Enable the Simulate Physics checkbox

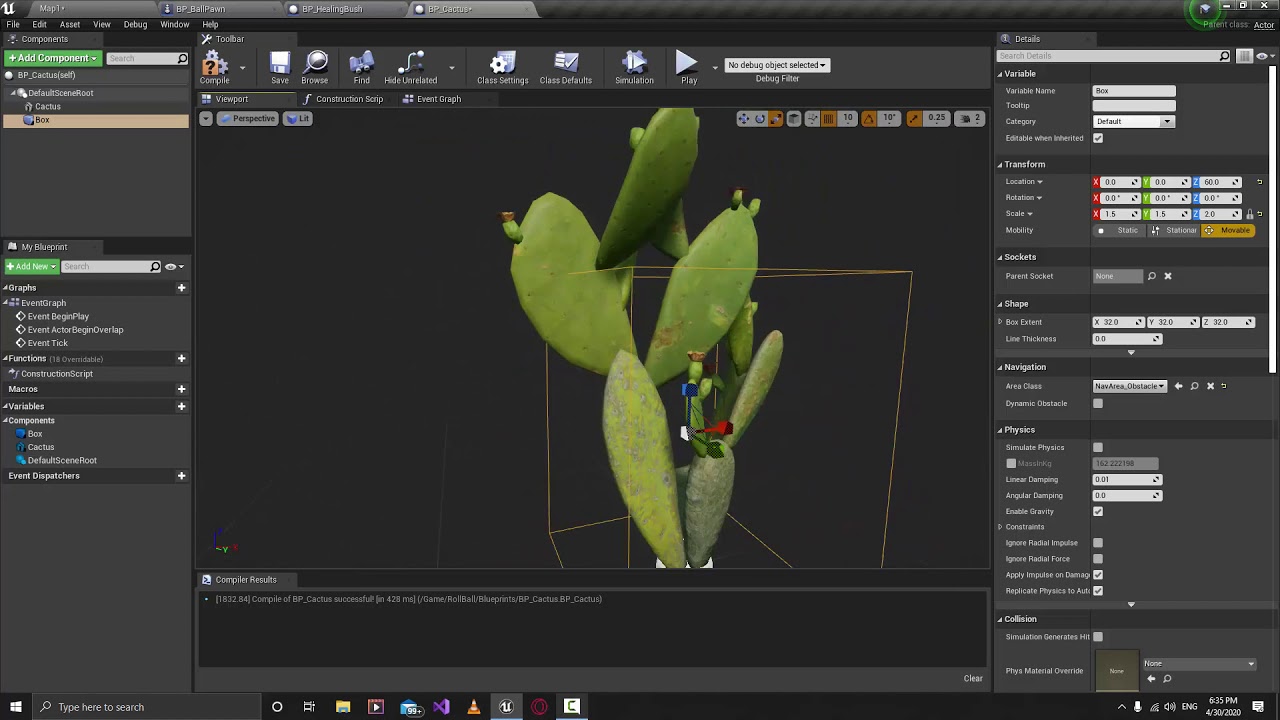(1098, 447)
